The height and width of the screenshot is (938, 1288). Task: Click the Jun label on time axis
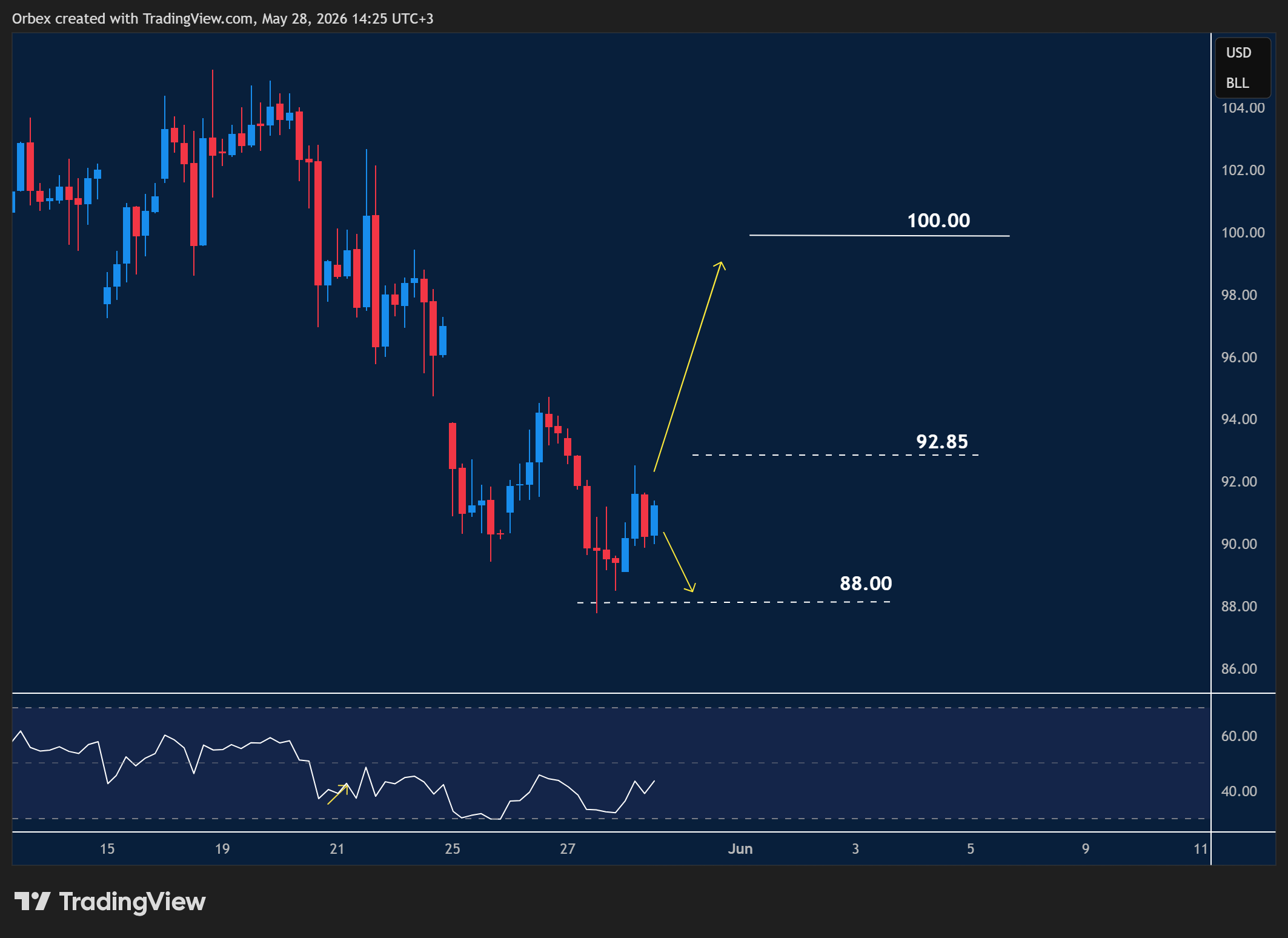[740, 849]
